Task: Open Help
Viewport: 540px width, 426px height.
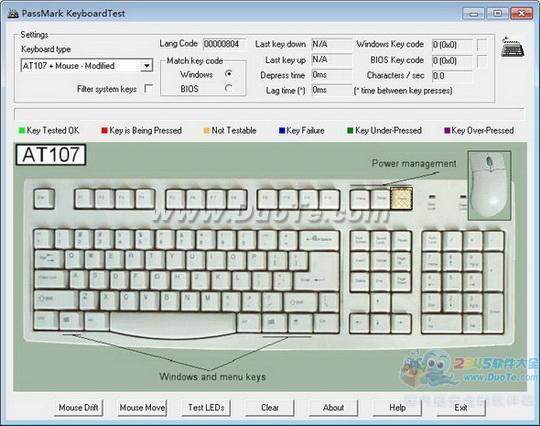Action: 397,408
